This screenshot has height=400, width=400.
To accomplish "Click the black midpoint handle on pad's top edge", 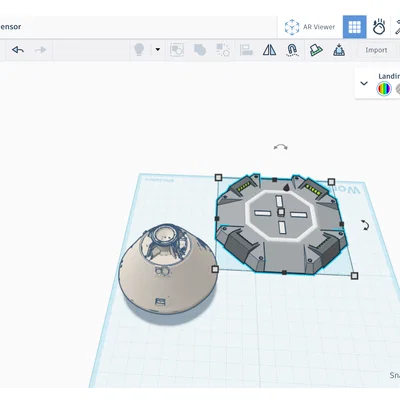I will click(274, 180).
